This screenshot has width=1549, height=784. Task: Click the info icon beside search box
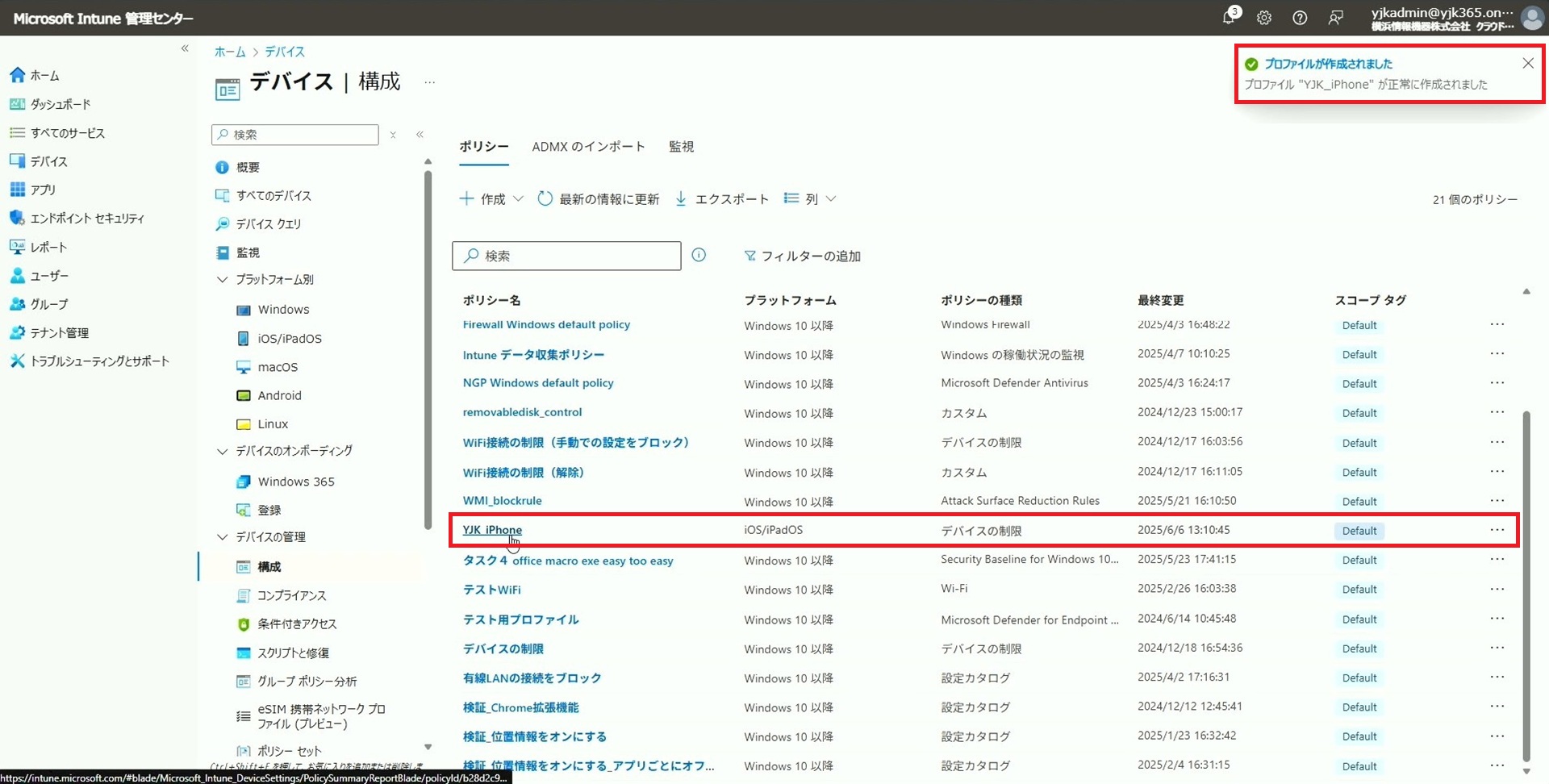699,255
